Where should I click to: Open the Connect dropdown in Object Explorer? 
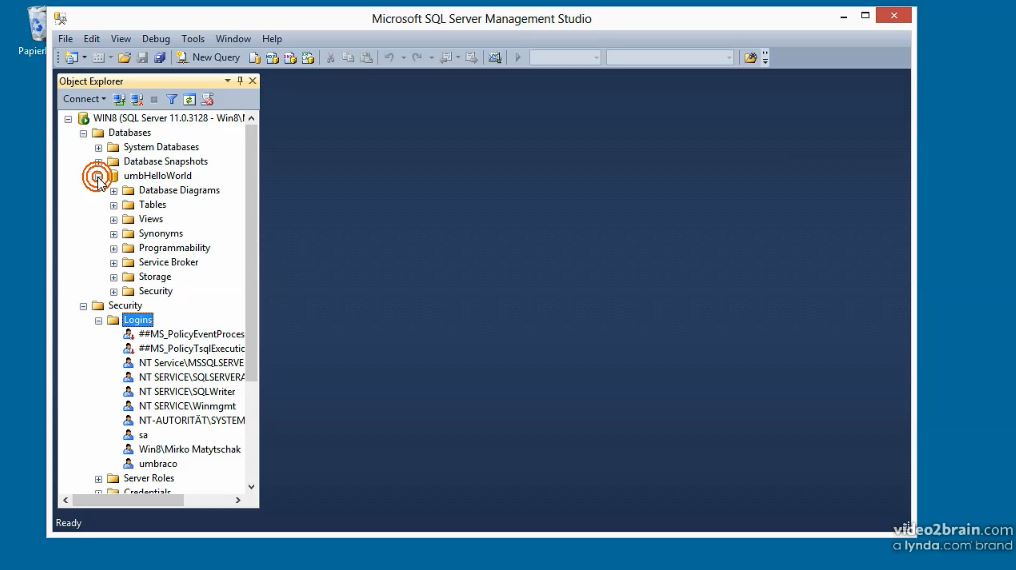[x=84, y=99]
